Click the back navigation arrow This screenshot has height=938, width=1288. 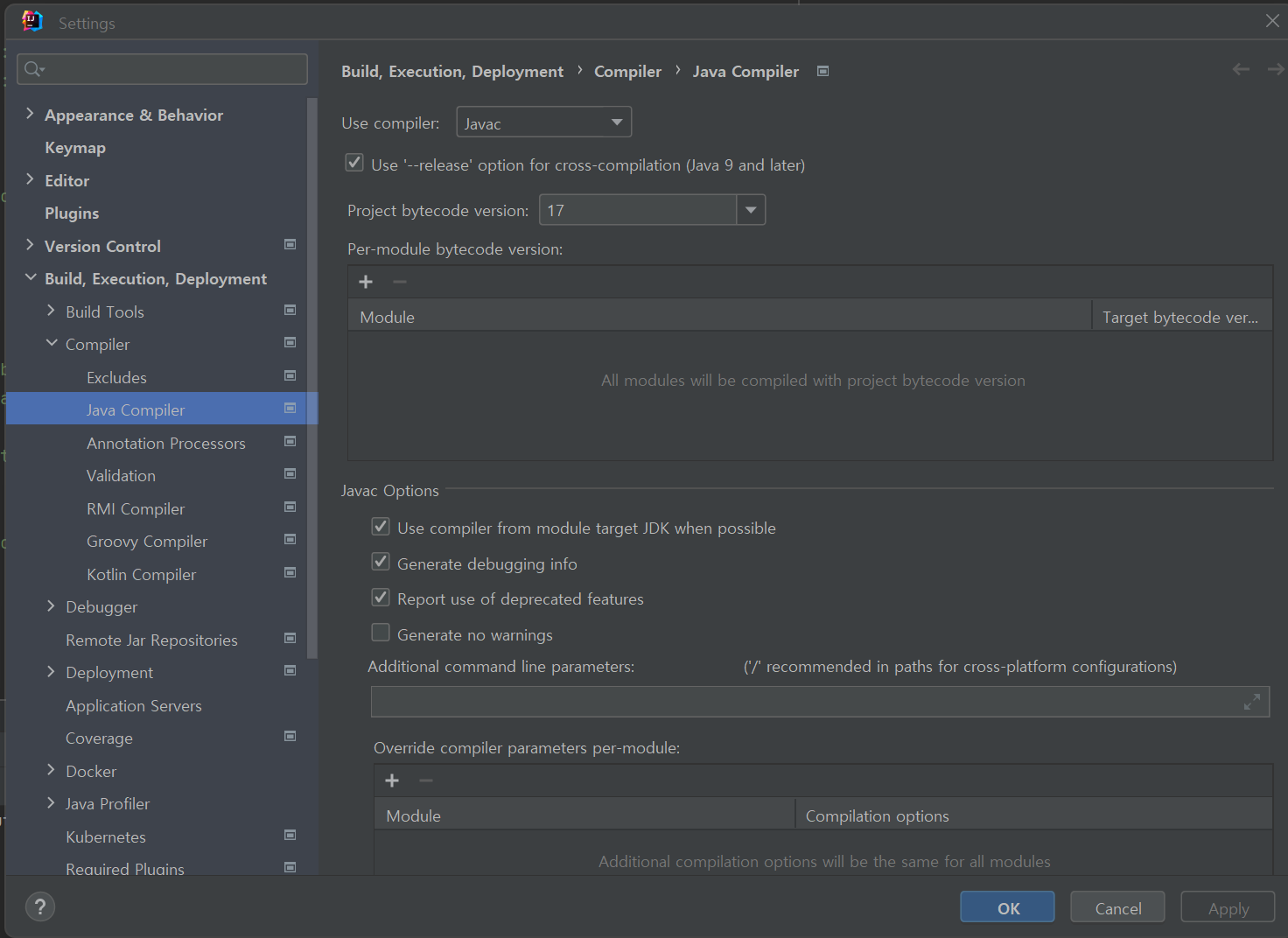click(1241, 69)
